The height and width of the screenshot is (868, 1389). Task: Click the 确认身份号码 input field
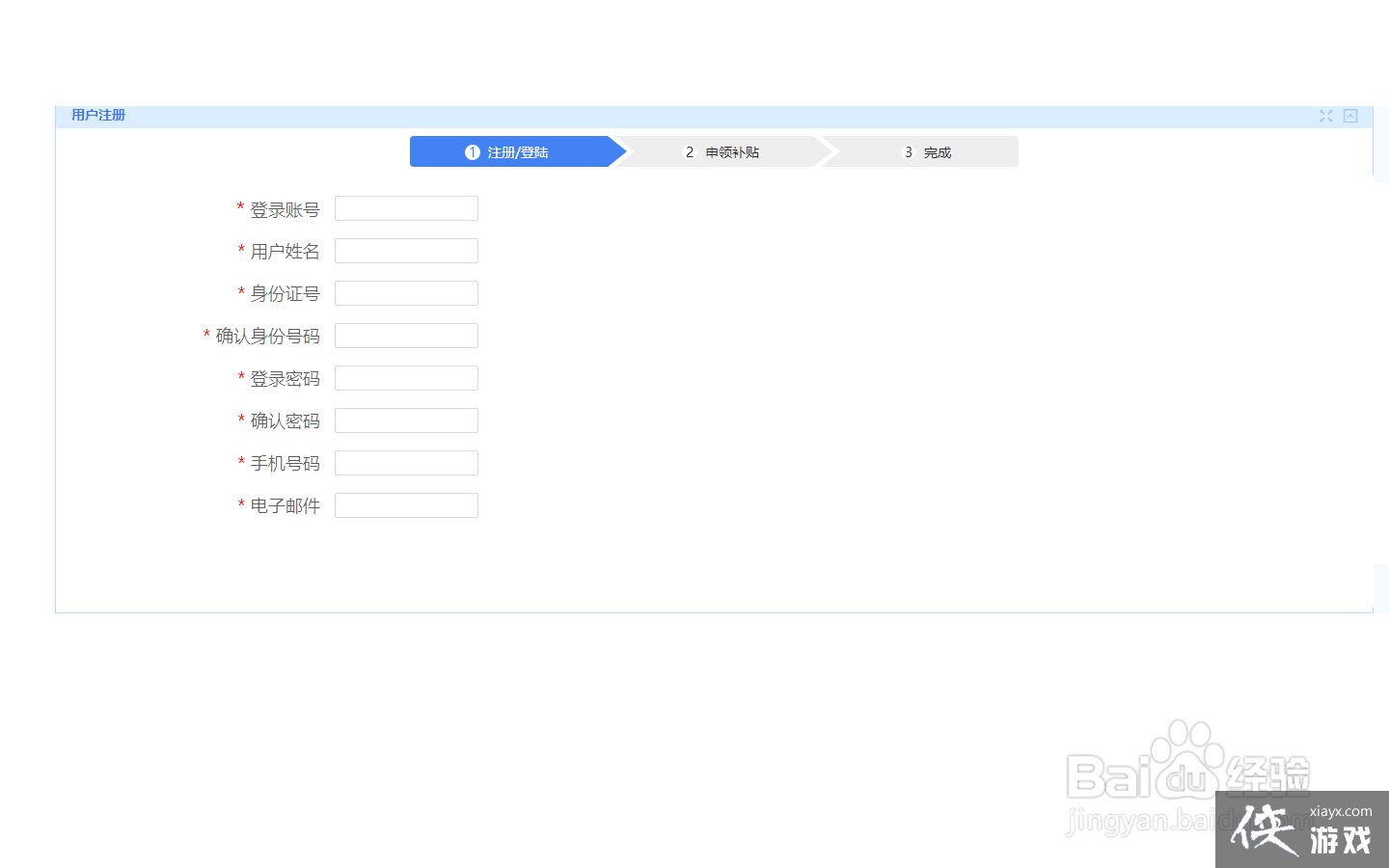point(406,336)
